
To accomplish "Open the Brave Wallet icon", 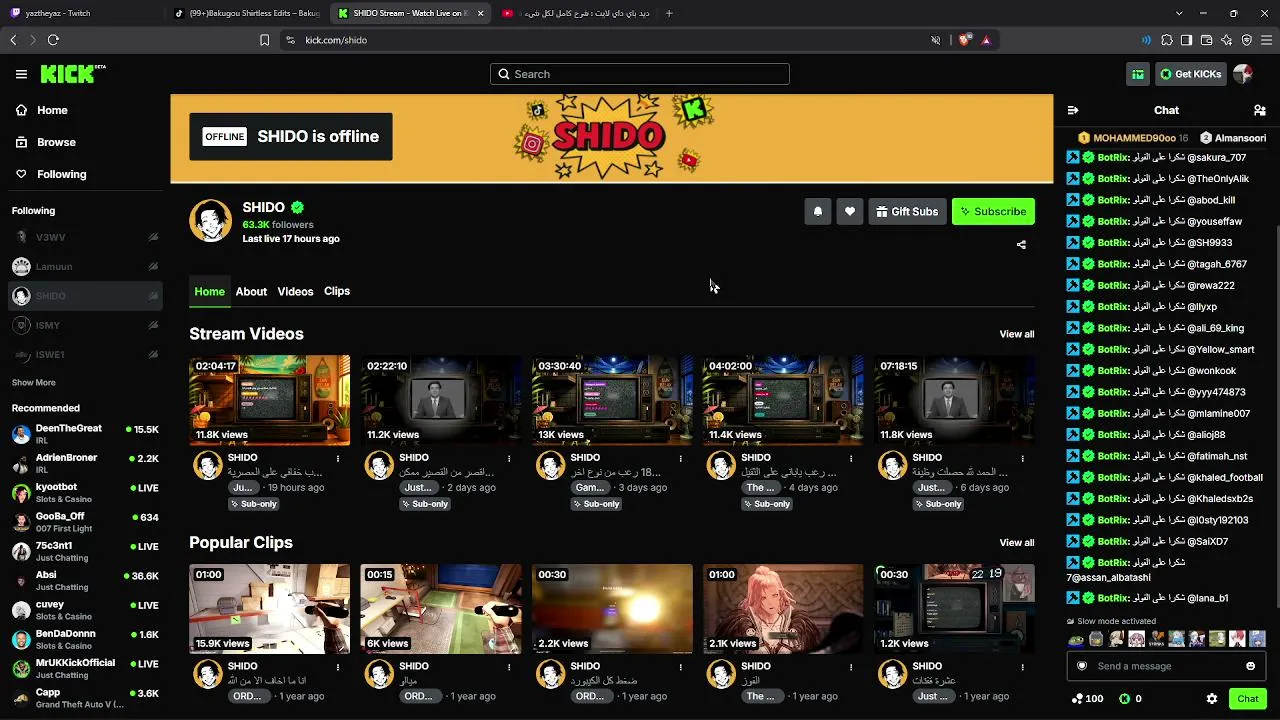I will [1206, 40].
